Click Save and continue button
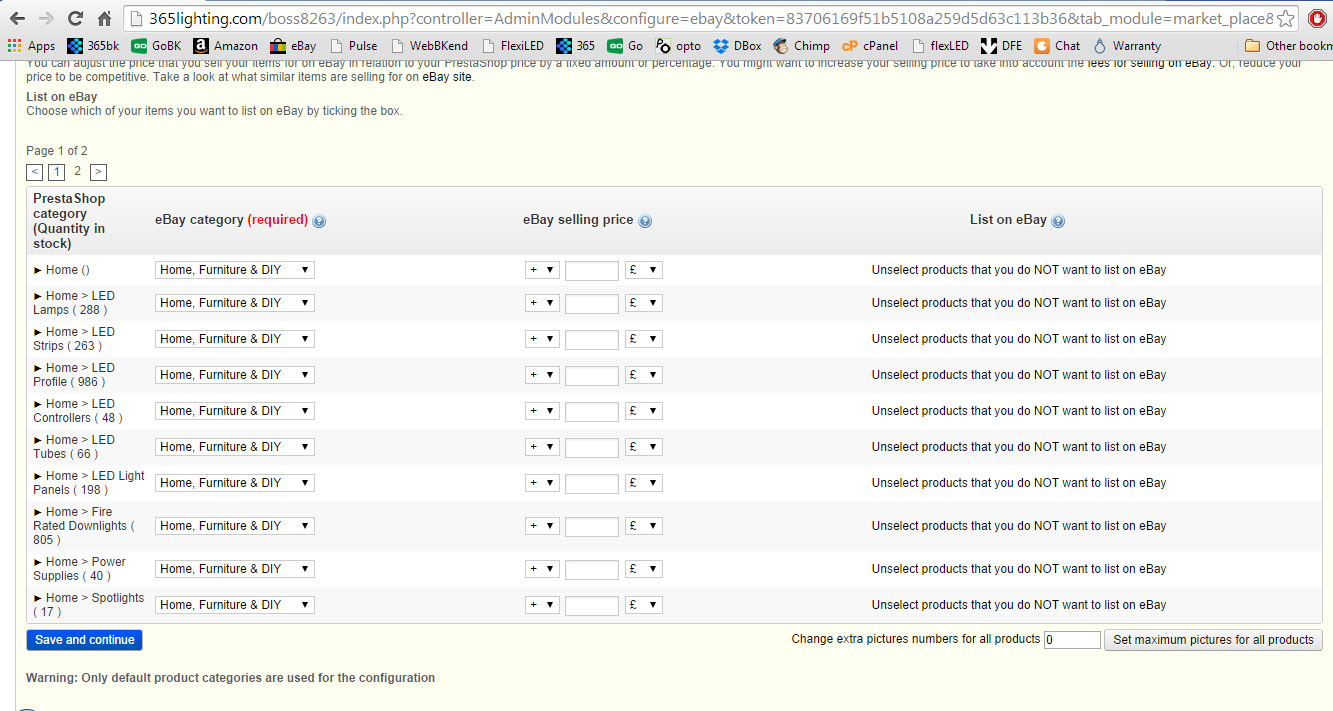The height and width of the screenshot is (711, 1333). point(85,640)
